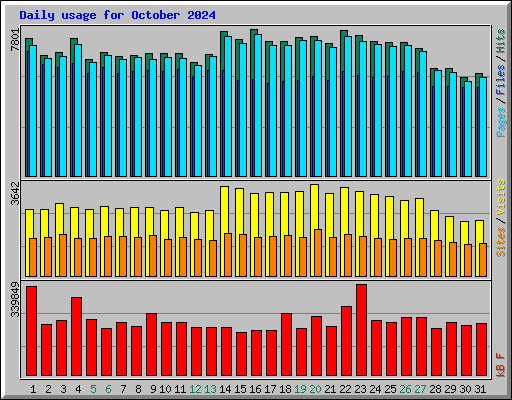Image resolution: width=512 pixels, height=400 pixels.
Task: Click green weekend day 13 label
Action: click(210, 389)
